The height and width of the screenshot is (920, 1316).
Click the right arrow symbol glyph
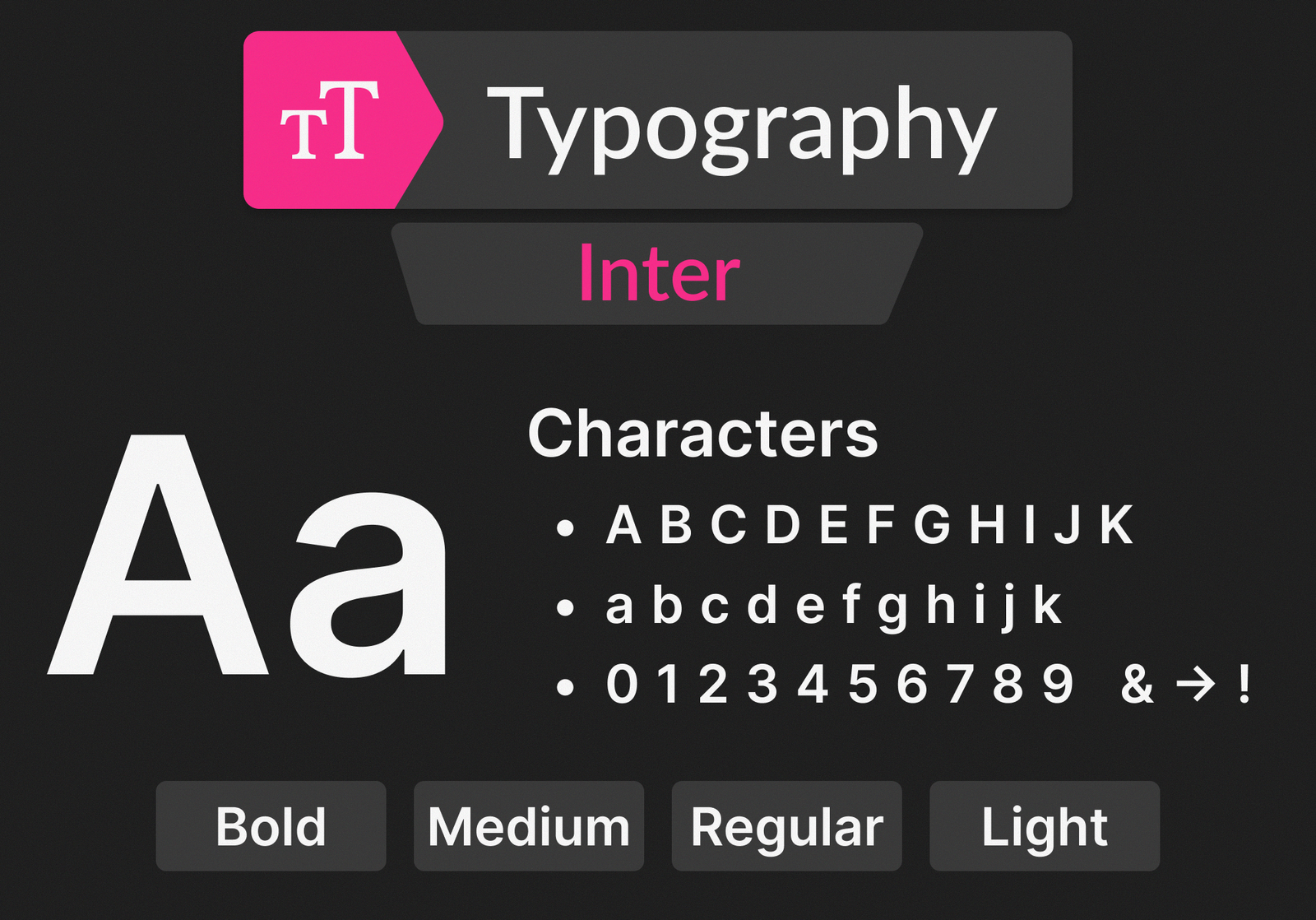(x=1195, y=684)
